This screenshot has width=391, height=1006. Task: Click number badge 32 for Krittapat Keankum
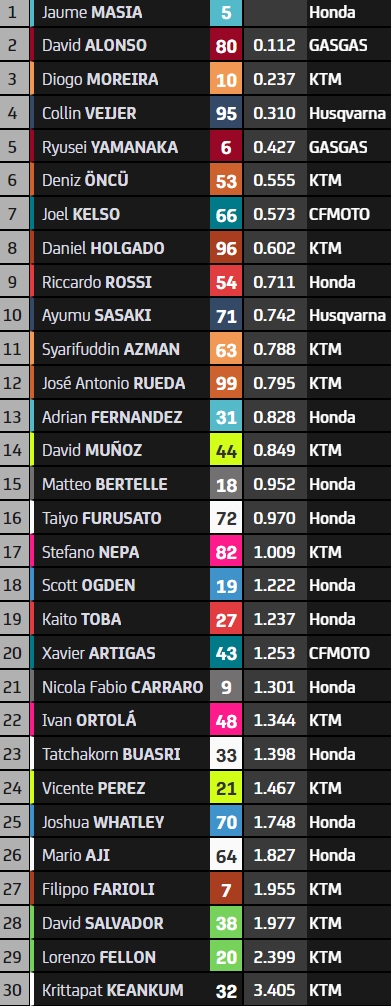(x=226, y=991)
